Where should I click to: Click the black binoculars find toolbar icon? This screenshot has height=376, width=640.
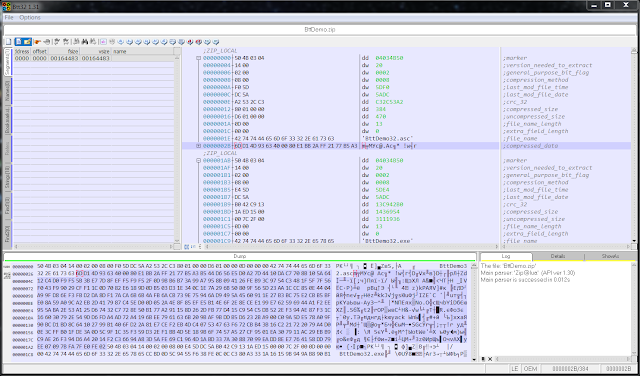click(x=85, y=42)
